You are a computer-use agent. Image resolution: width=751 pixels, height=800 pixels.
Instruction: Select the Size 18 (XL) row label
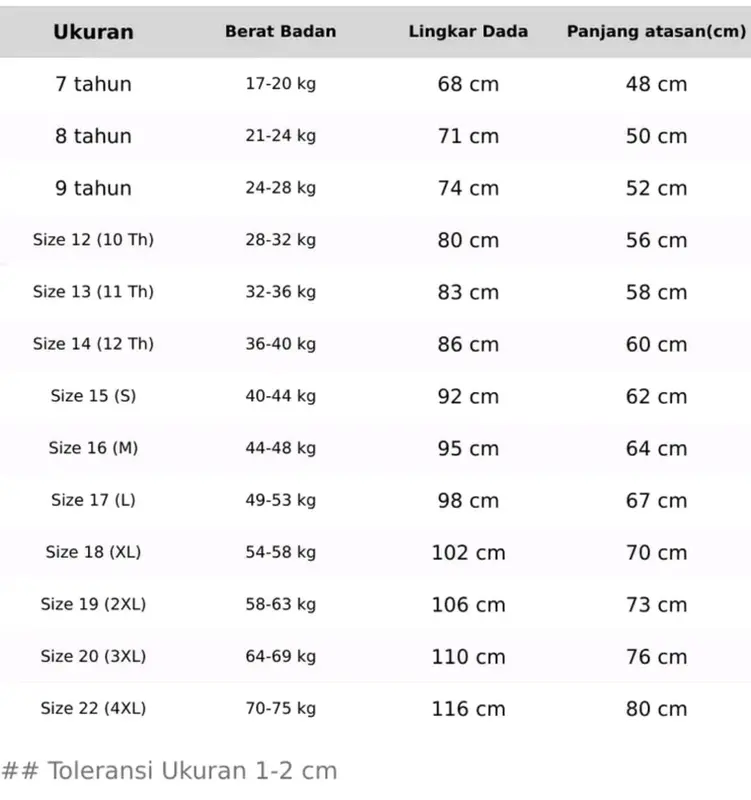coord(93,552)
